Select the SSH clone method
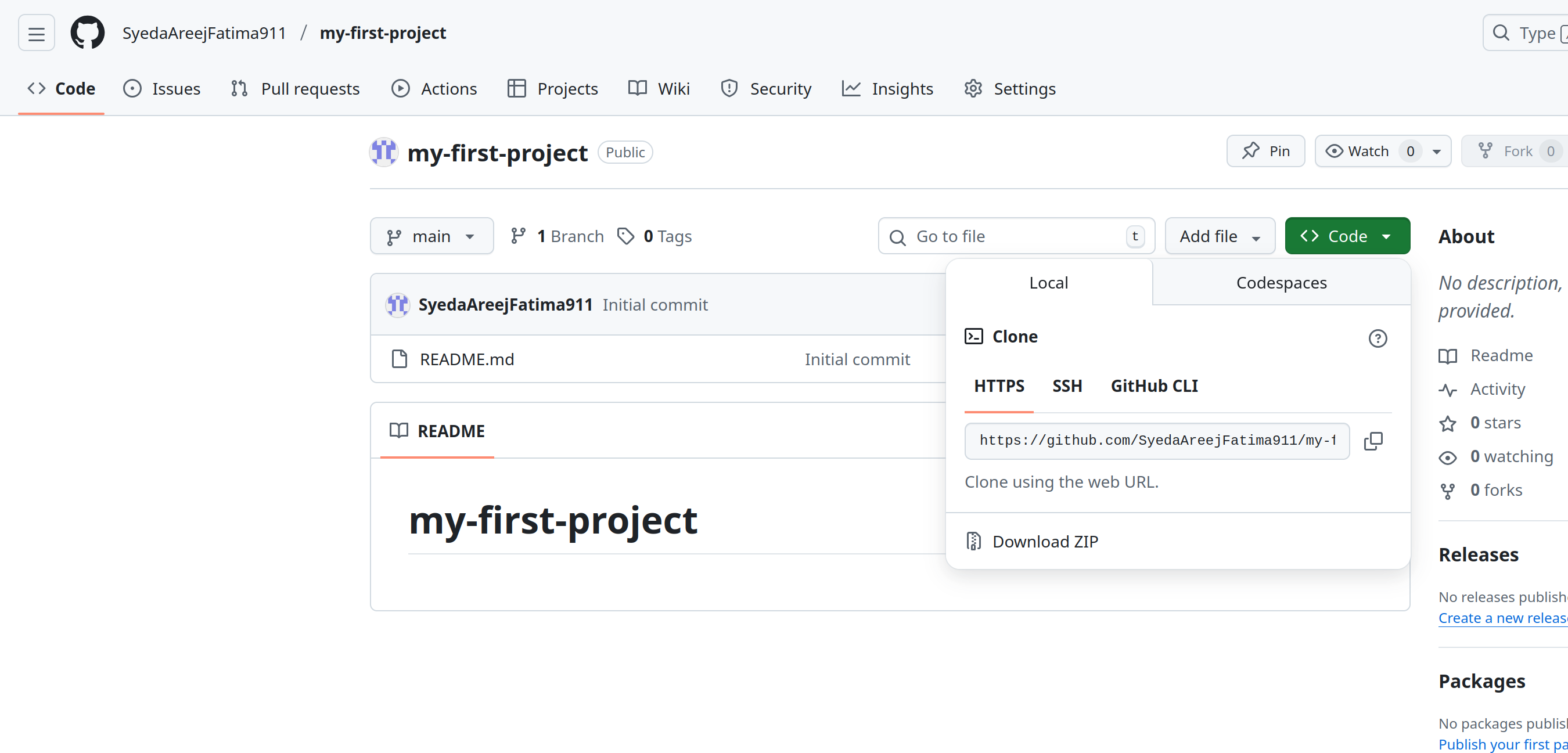This screenshot has height=753, width=1568. point(1067,386)
